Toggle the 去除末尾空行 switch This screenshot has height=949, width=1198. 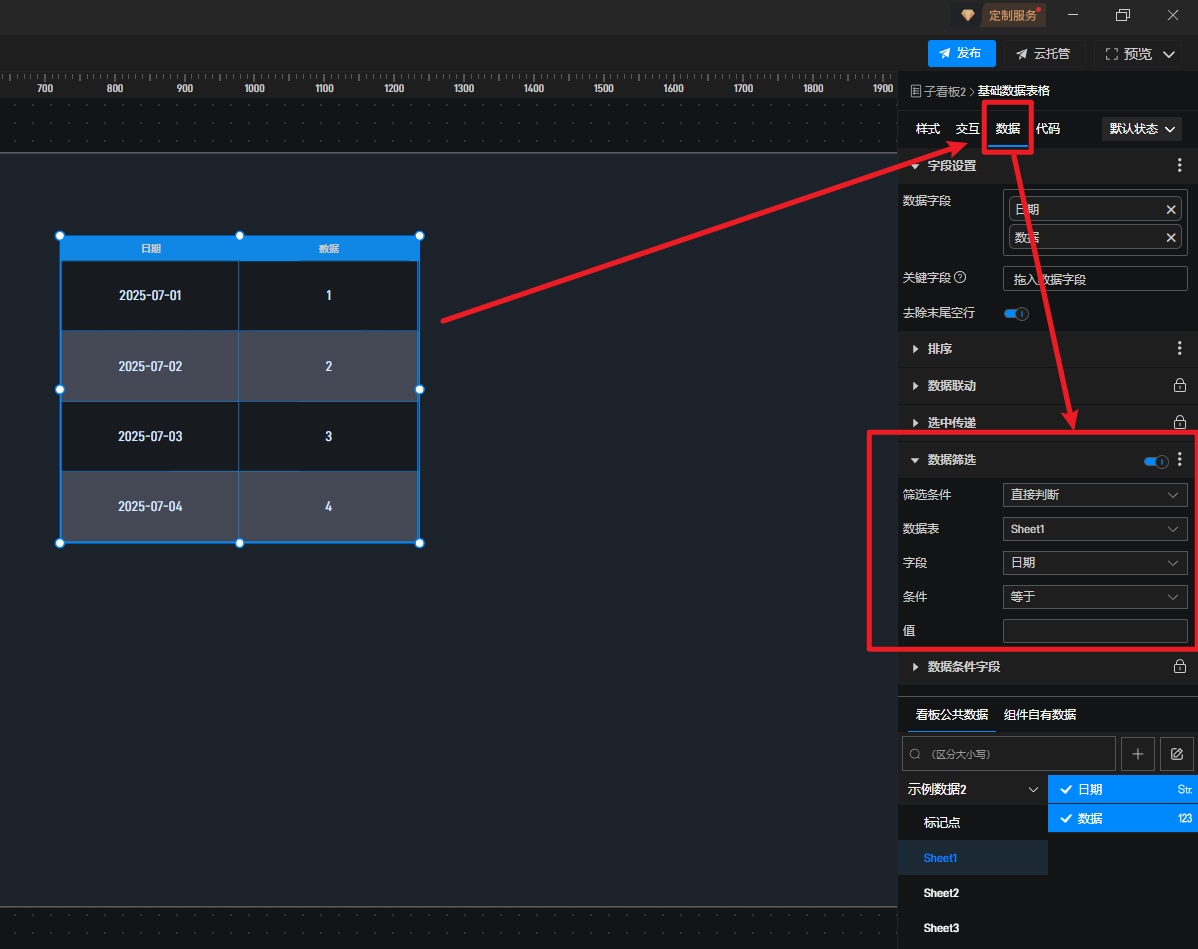pyautogui.click(x=1016, y=314)
